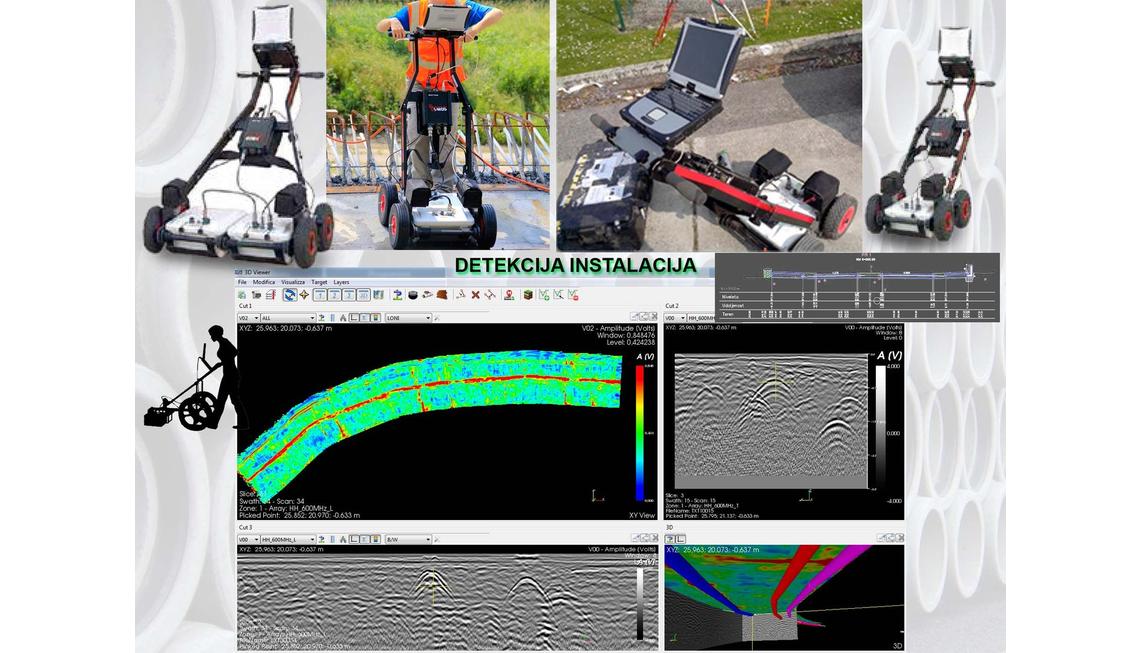
Task: Open the V02 channel dropdown in Cut 1
Action: [248, 318]
